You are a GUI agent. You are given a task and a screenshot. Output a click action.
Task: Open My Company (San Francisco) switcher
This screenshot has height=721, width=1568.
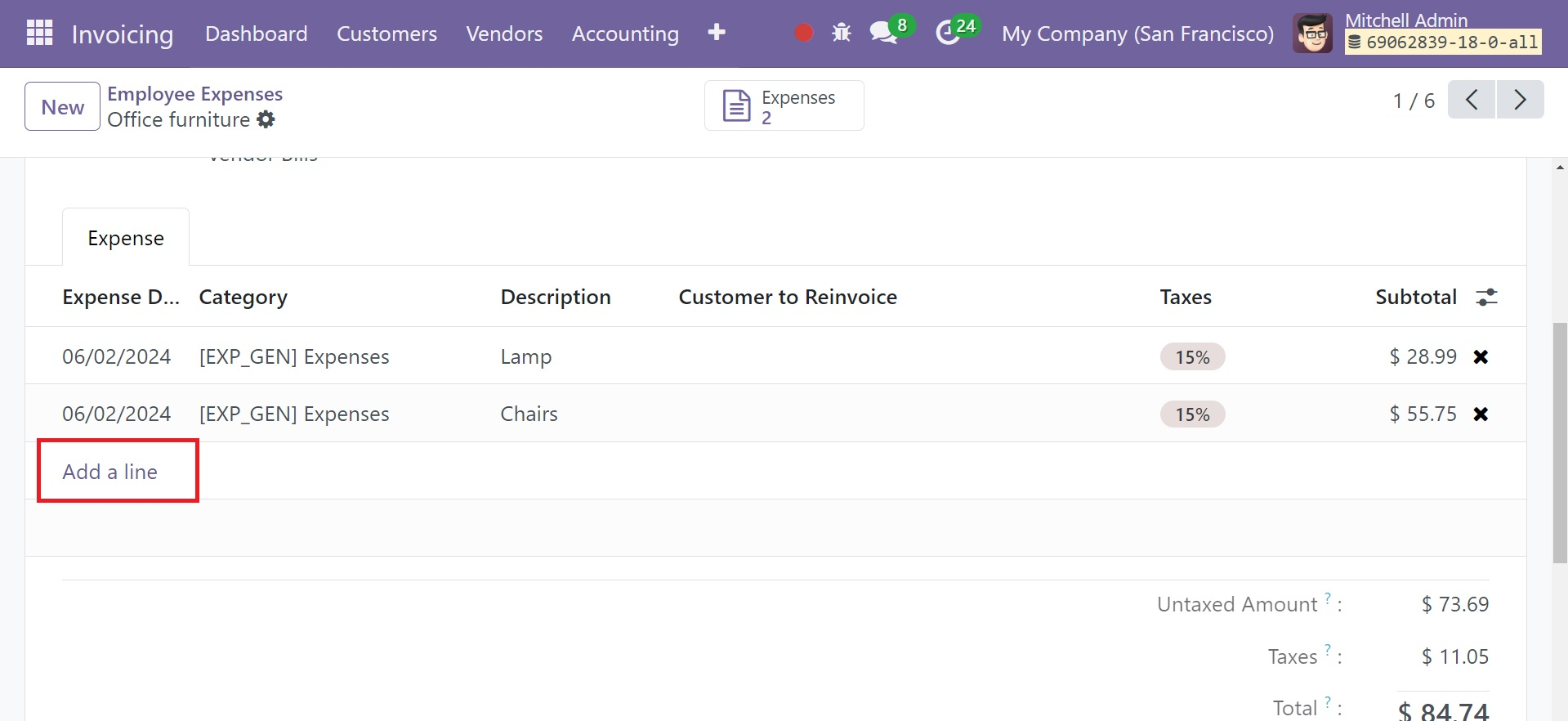coord(1138,34)
